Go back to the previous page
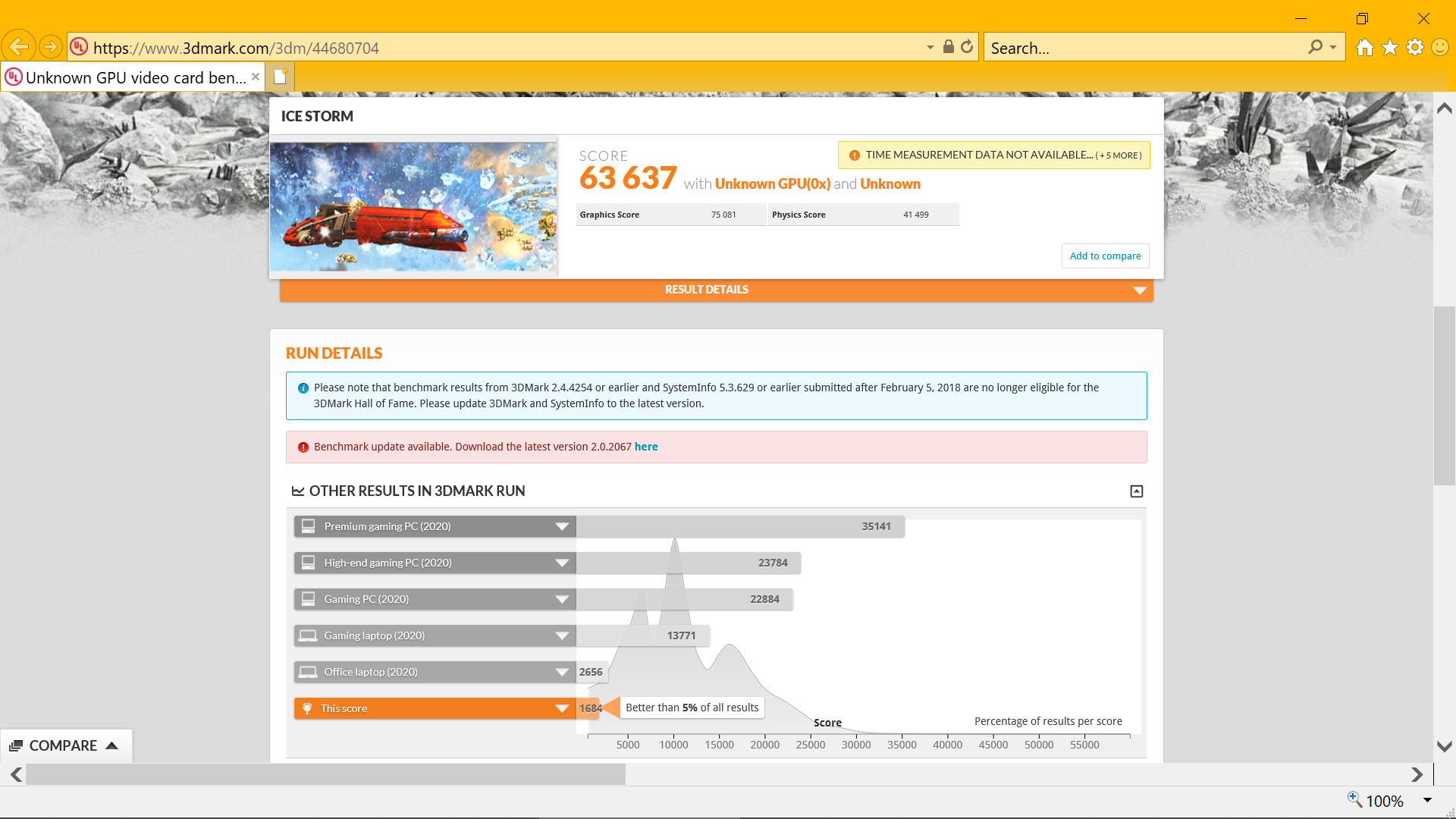This screenshot has height=819, width=1456. pos(18,47)
